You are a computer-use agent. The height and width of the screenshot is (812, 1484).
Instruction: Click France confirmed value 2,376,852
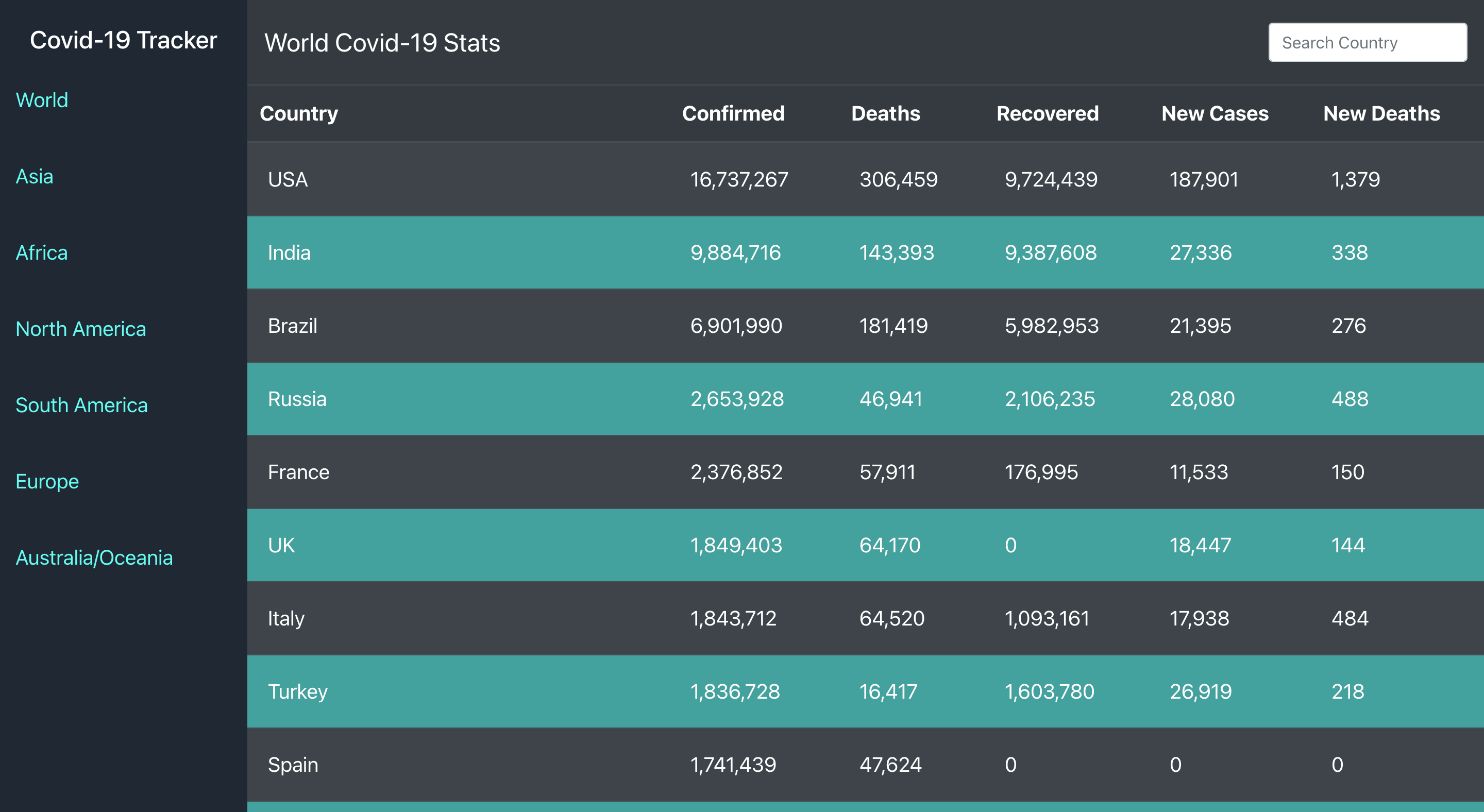point(736,472)
